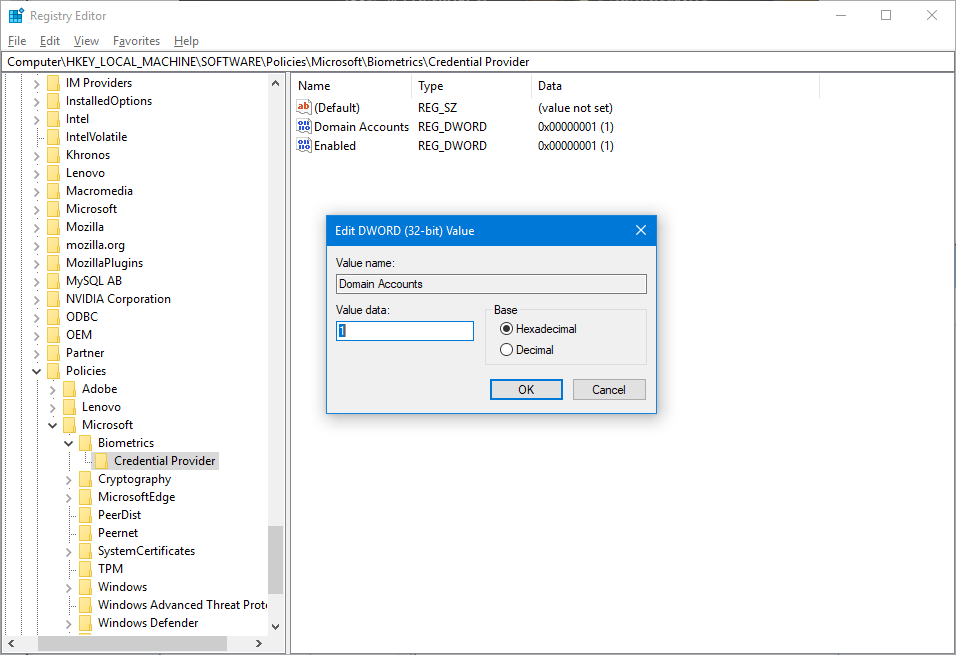
Task: Click the Enabled DWORD value icon
Action: click(304, 145)
